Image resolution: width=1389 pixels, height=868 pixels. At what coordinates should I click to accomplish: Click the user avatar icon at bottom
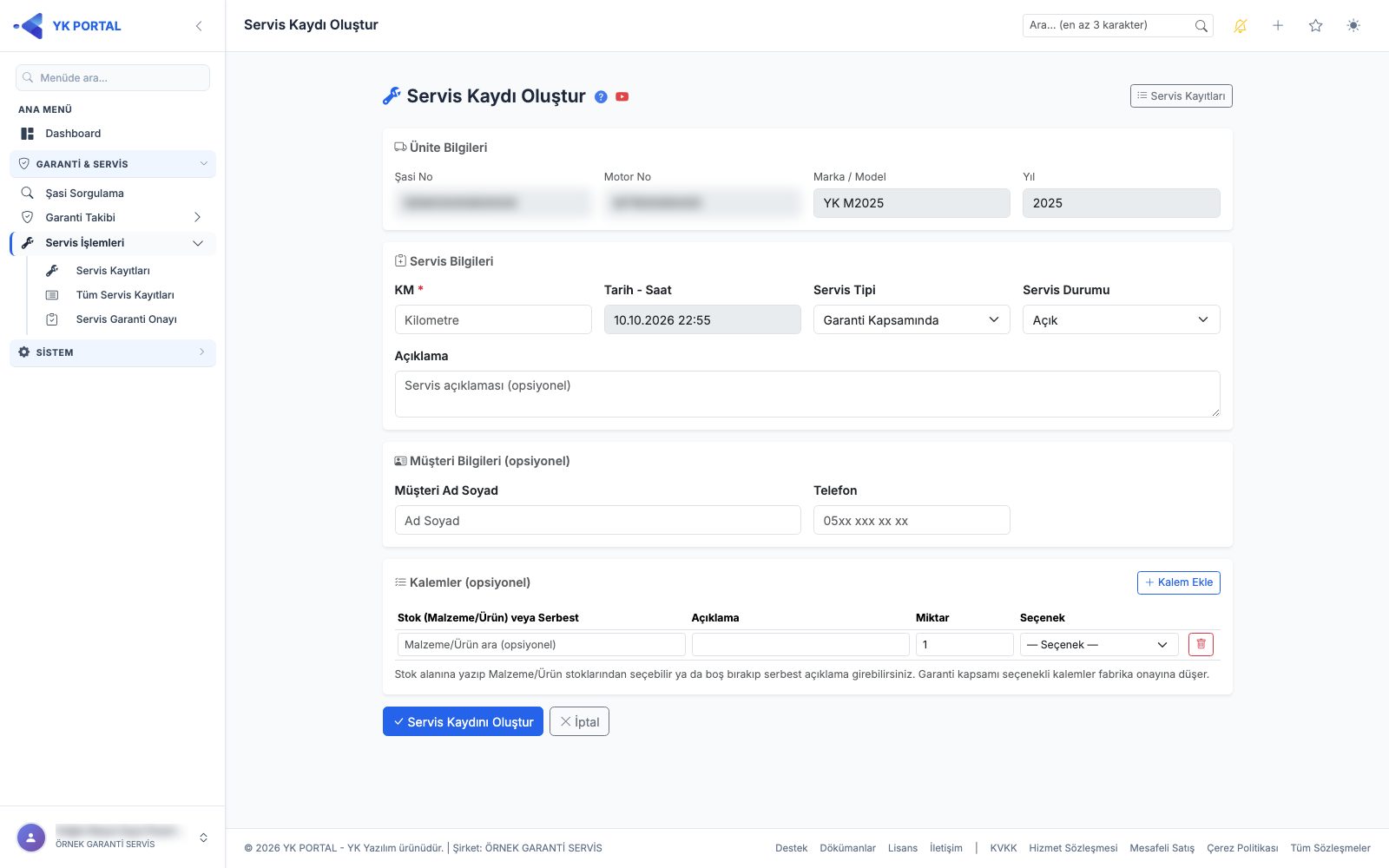coord(31,838)
